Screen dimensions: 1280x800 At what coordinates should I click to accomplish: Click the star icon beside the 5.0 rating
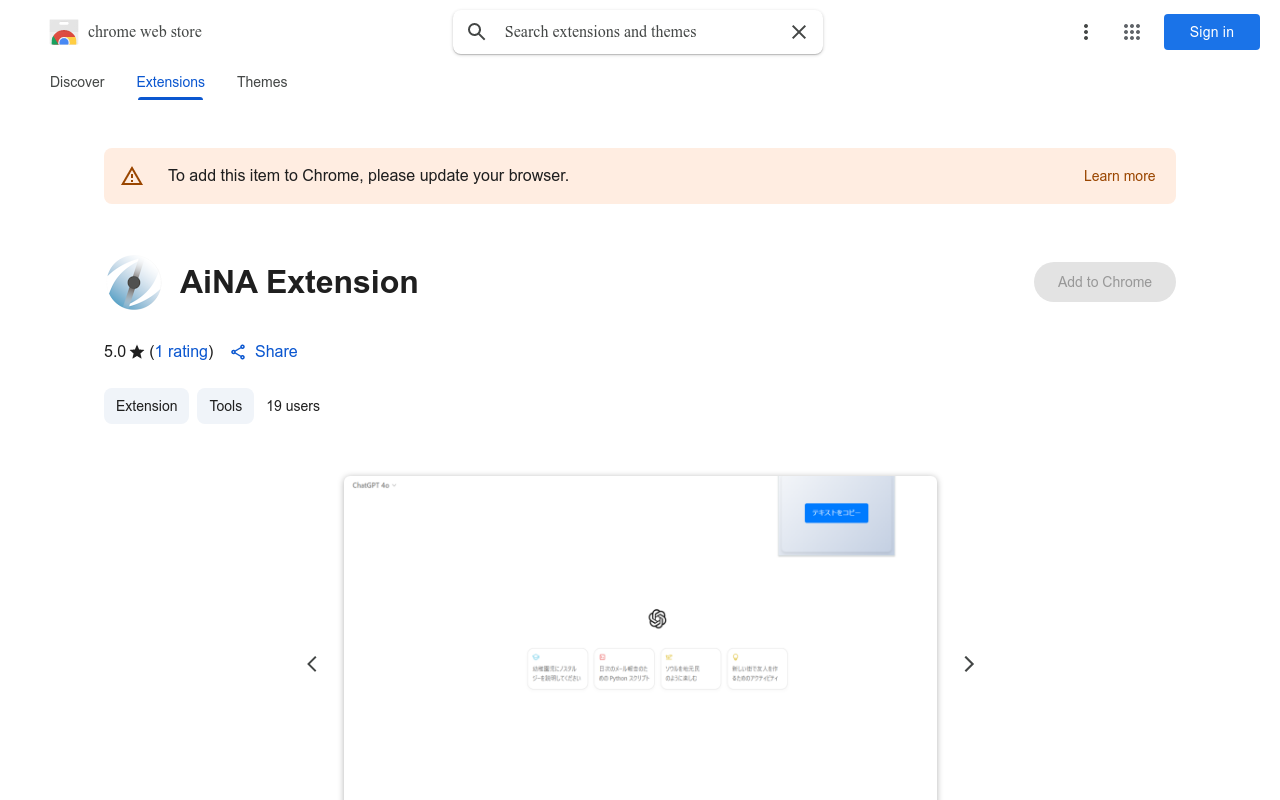(136, 351)
